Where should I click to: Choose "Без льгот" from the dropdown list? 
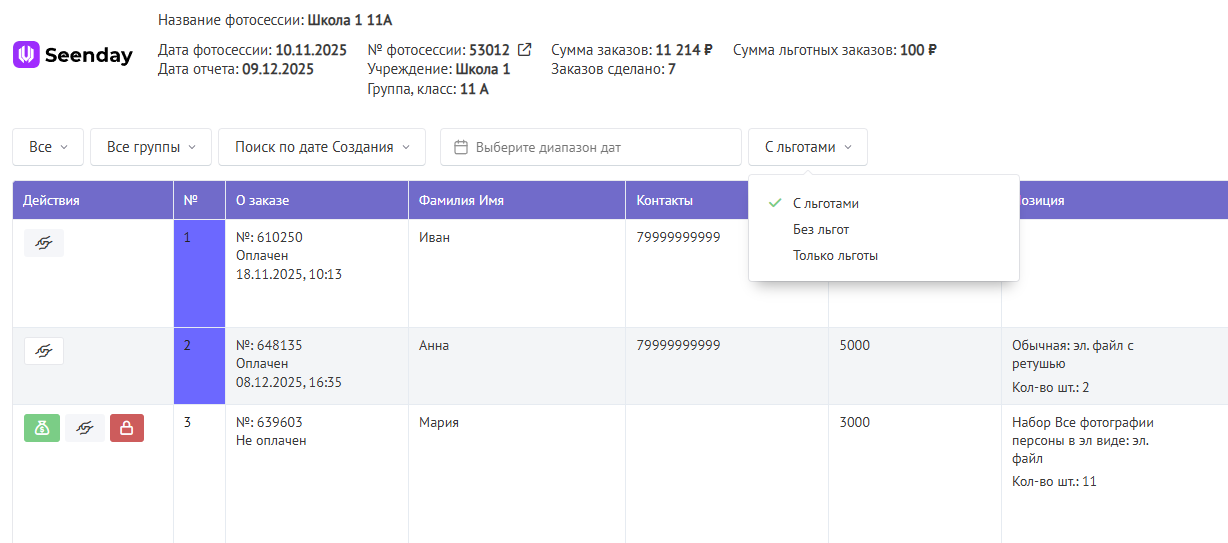coord(821,230)
